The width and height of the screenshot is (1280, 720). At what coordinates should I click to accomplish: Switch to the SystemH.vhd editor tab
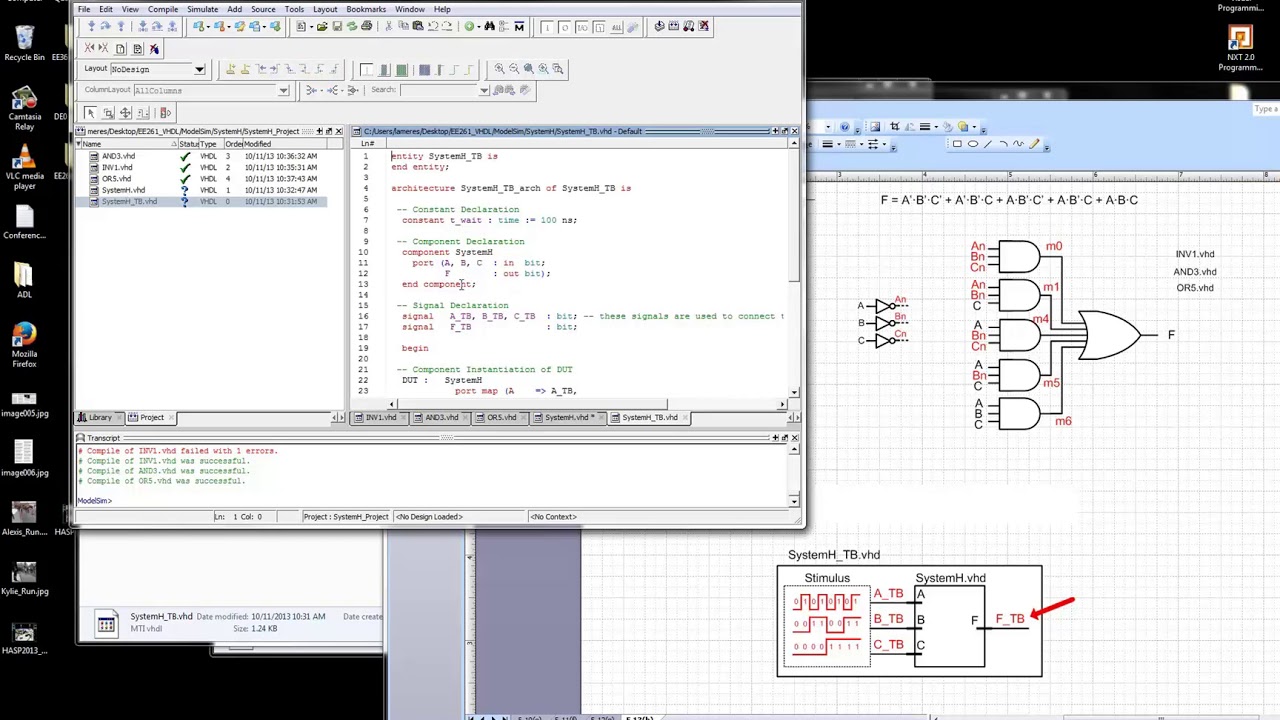pos(567,417)
